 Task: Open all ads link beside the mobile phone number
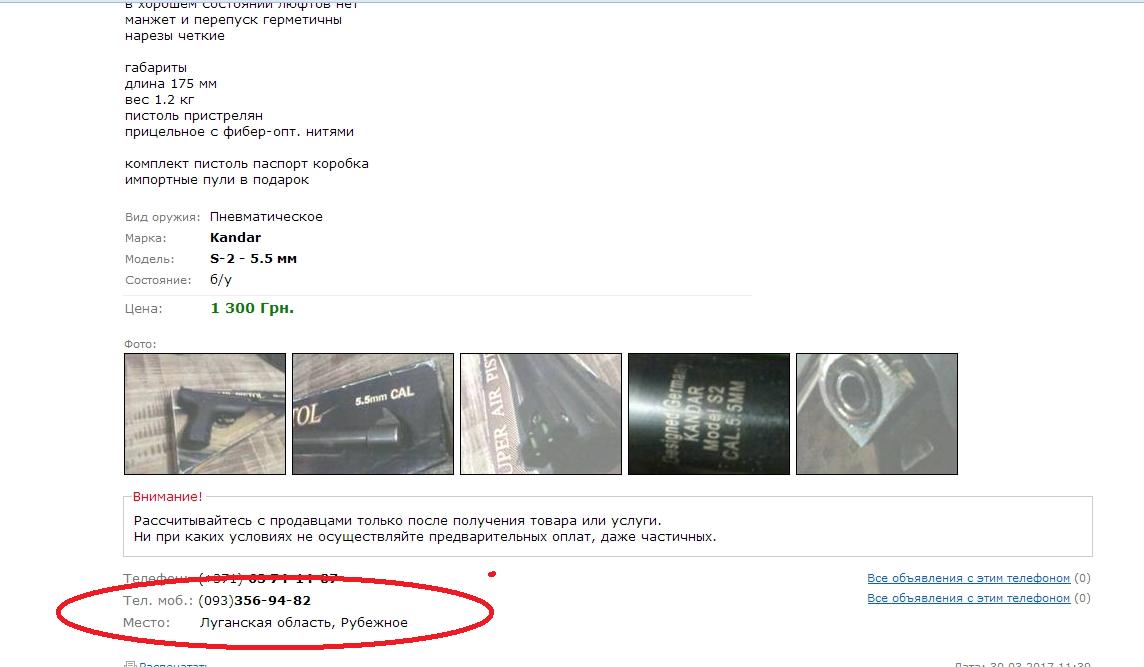pyautogui.click(x=968, y=598)
